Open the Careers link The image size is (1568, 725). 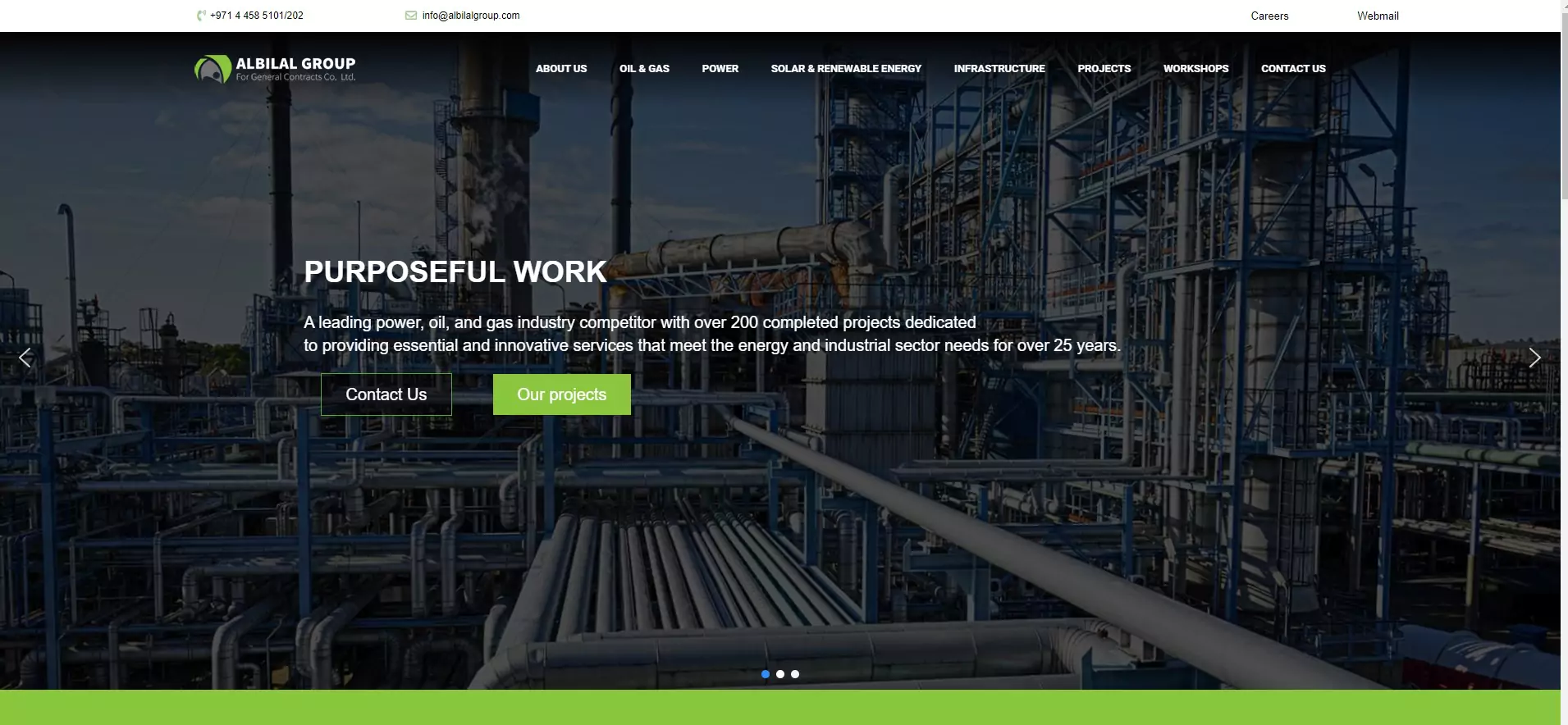1269,16
